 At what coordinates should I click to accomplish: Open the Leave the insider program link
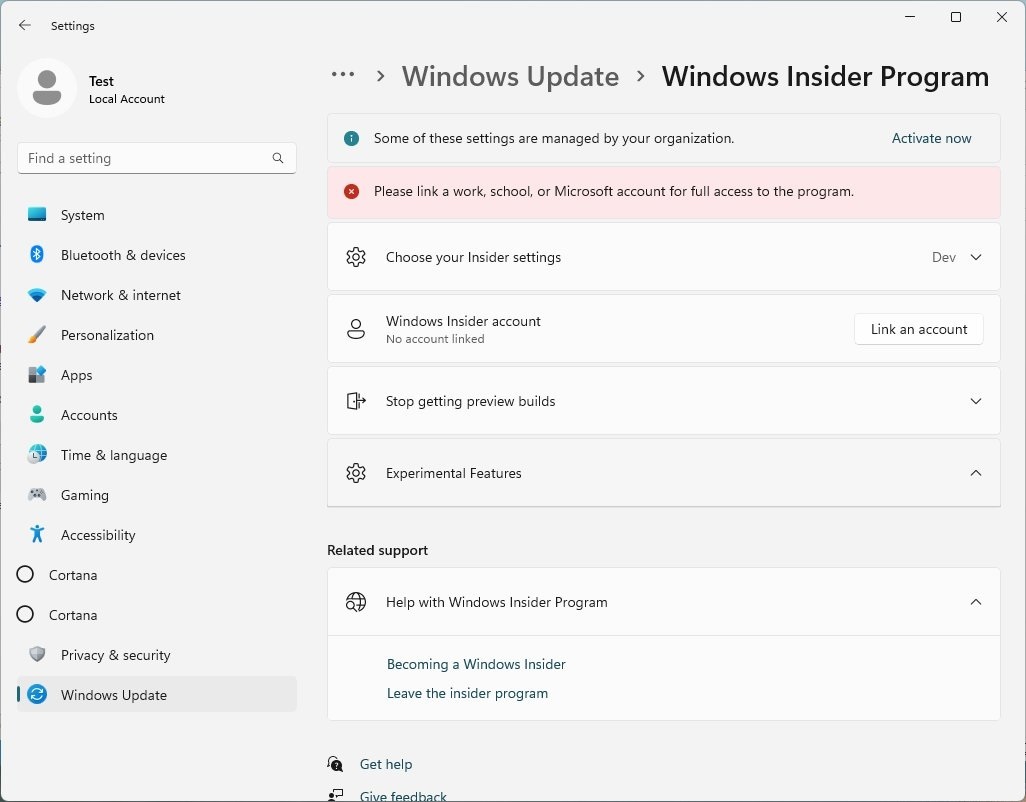pyautogui.click(x=467, y=692)
